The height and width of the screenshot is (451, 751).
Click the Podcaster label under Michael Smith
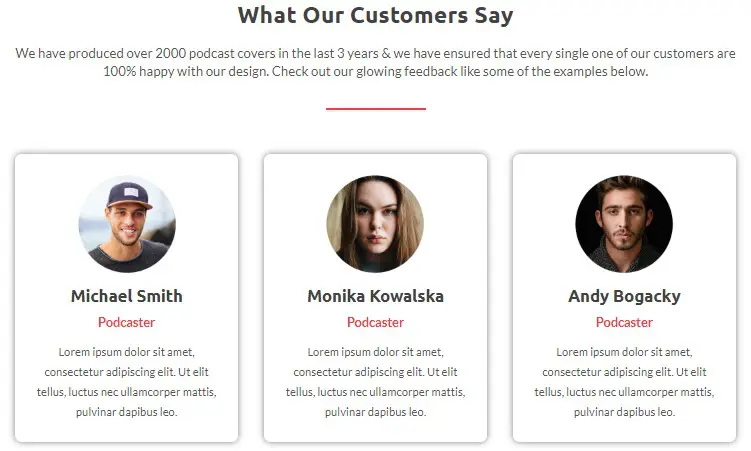pyautogui.click(x=127, y=322)
